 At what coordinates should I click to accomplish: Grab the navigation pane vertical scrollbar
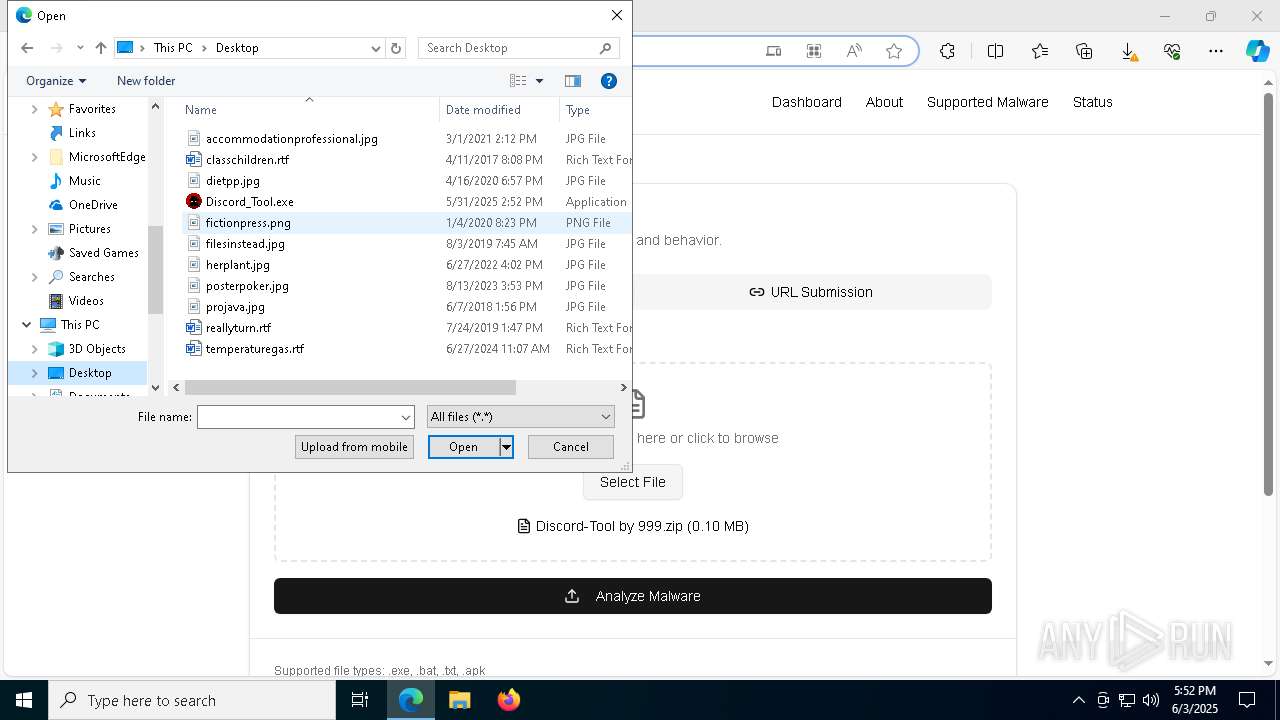pos(155,270)
